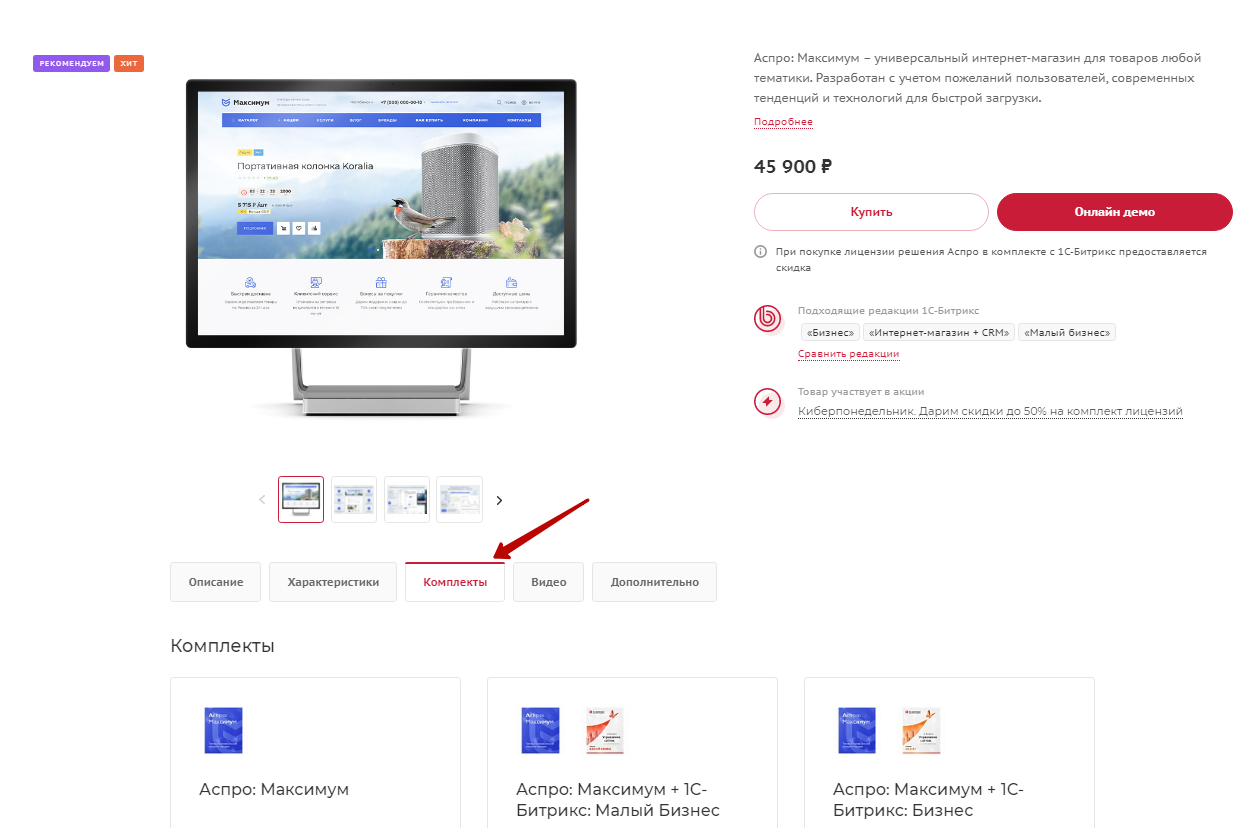1254x828 pixels.
Task: Click the ХИТ orange badge
Action: (x=129, y=64)
